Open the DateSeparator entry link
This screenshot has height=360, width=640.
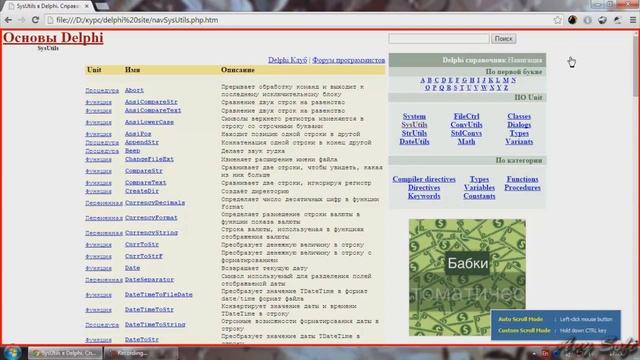coord(149,280)
